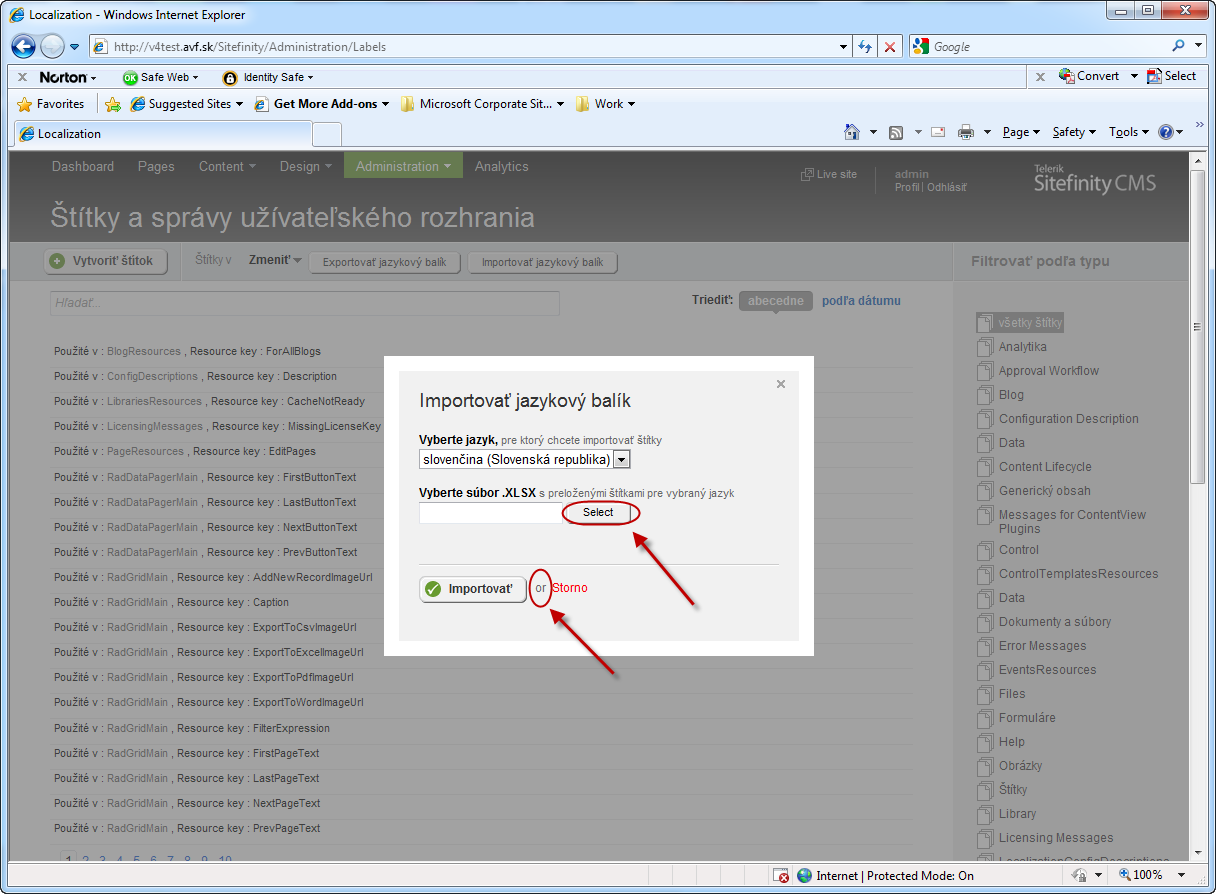Click the Internet zone globe icon
This screenshot has width=1216, height=894.
click(x=804, y=875)
